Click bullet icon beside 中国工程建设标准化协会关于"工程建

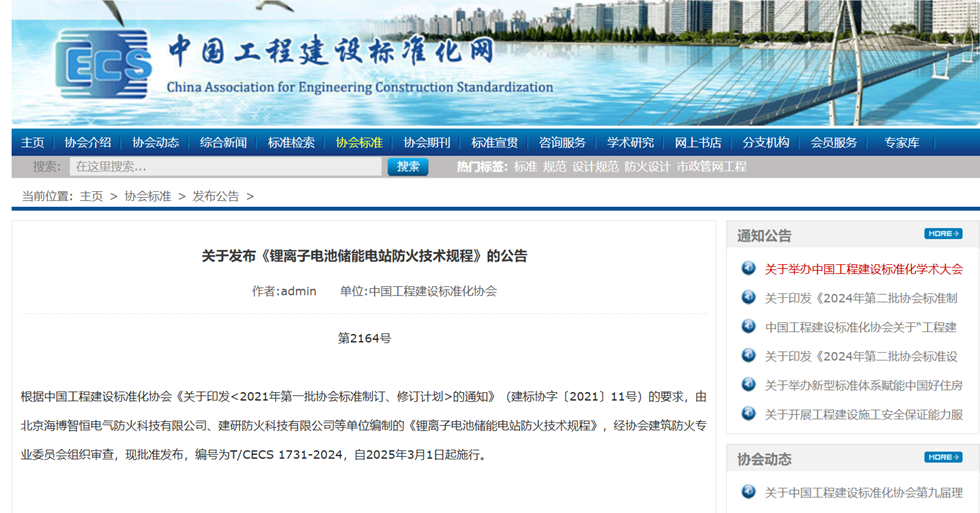748,326
